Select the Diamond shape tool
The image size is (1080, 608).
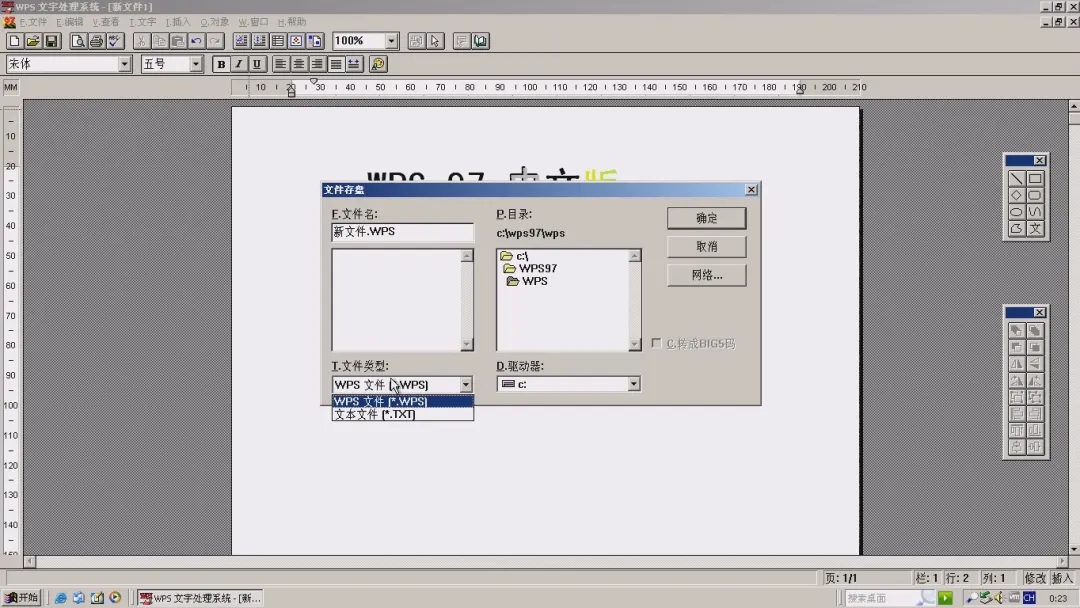[x=1017, y=196]
